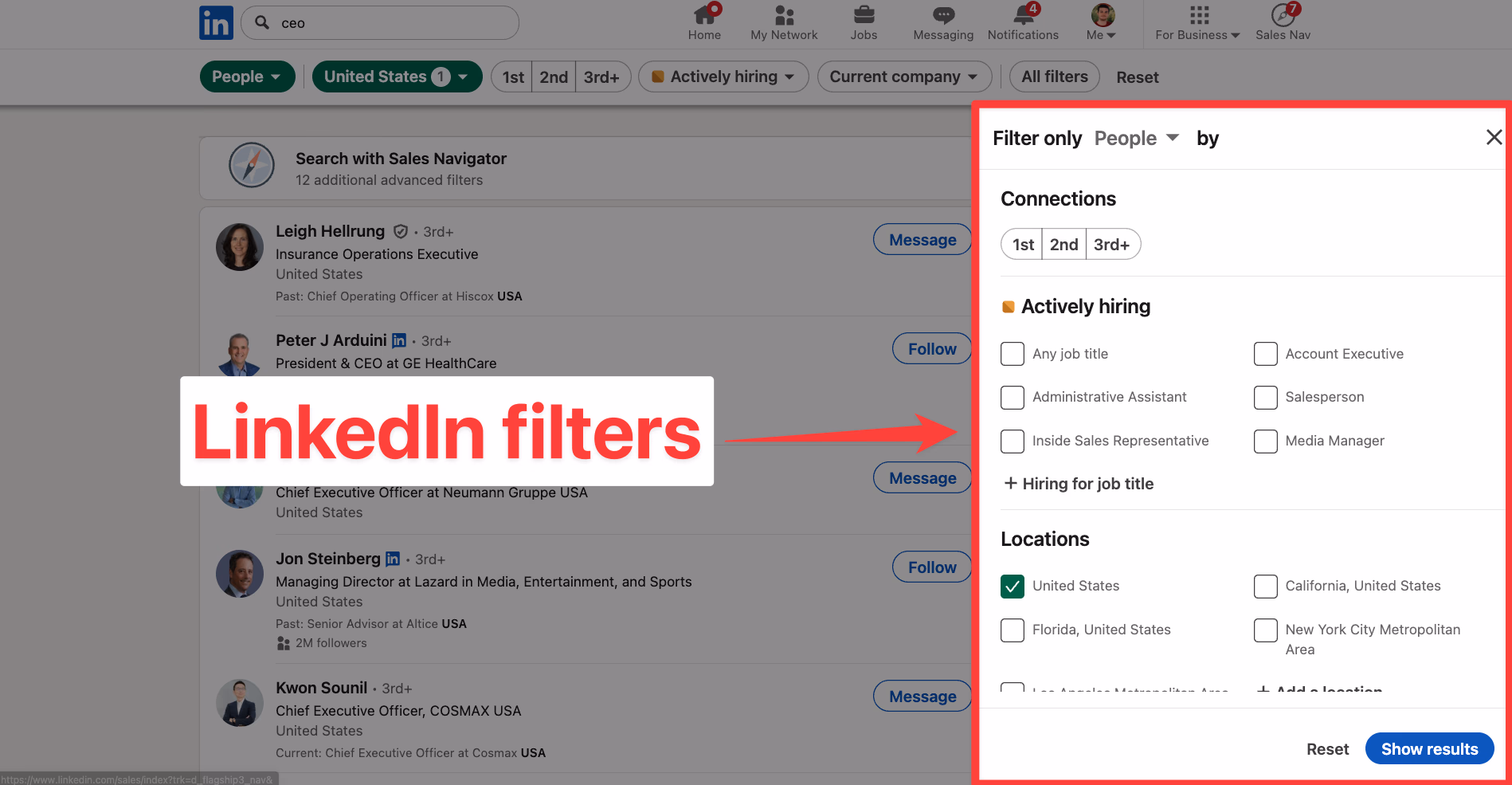Check Any job title

coord(1013,354)
